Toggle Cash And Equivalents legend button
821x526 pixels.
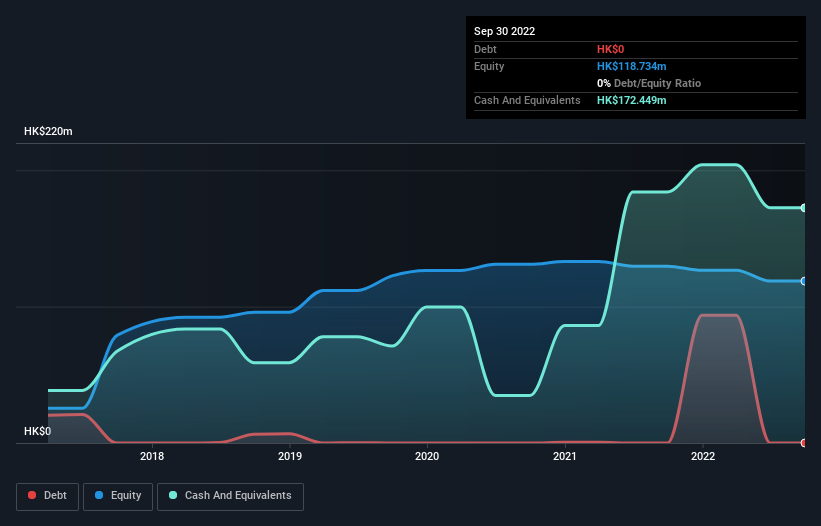[230, 496]
